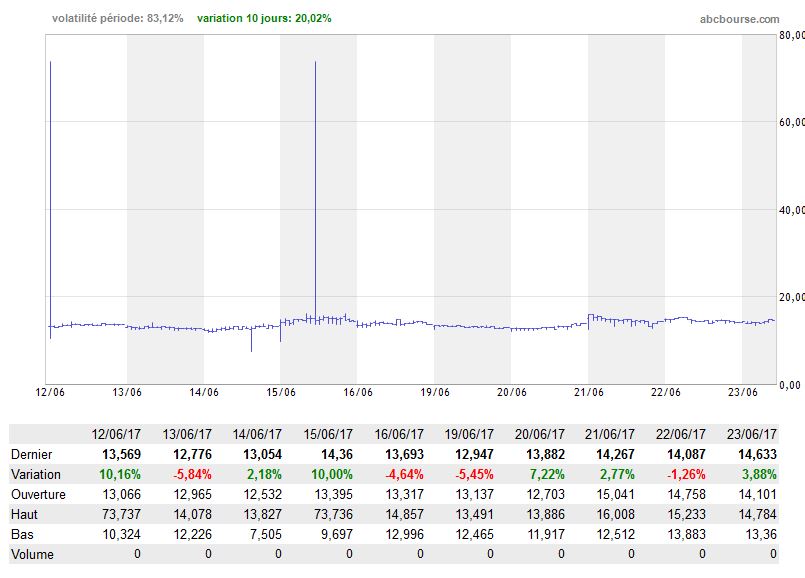Select Variation value 10,00%

point(332,474)
